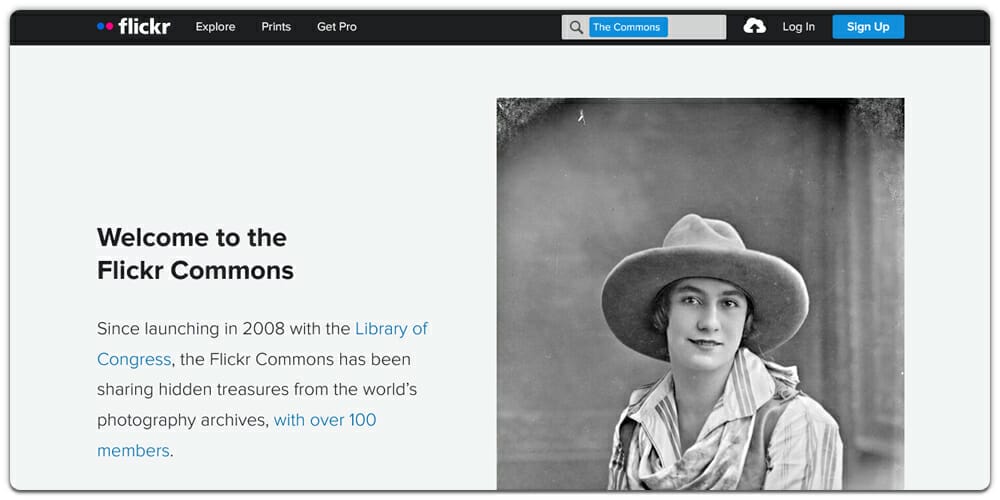1000x500 pixels.
Task: Open the Explore menu
Action: [x=216, y=27]
